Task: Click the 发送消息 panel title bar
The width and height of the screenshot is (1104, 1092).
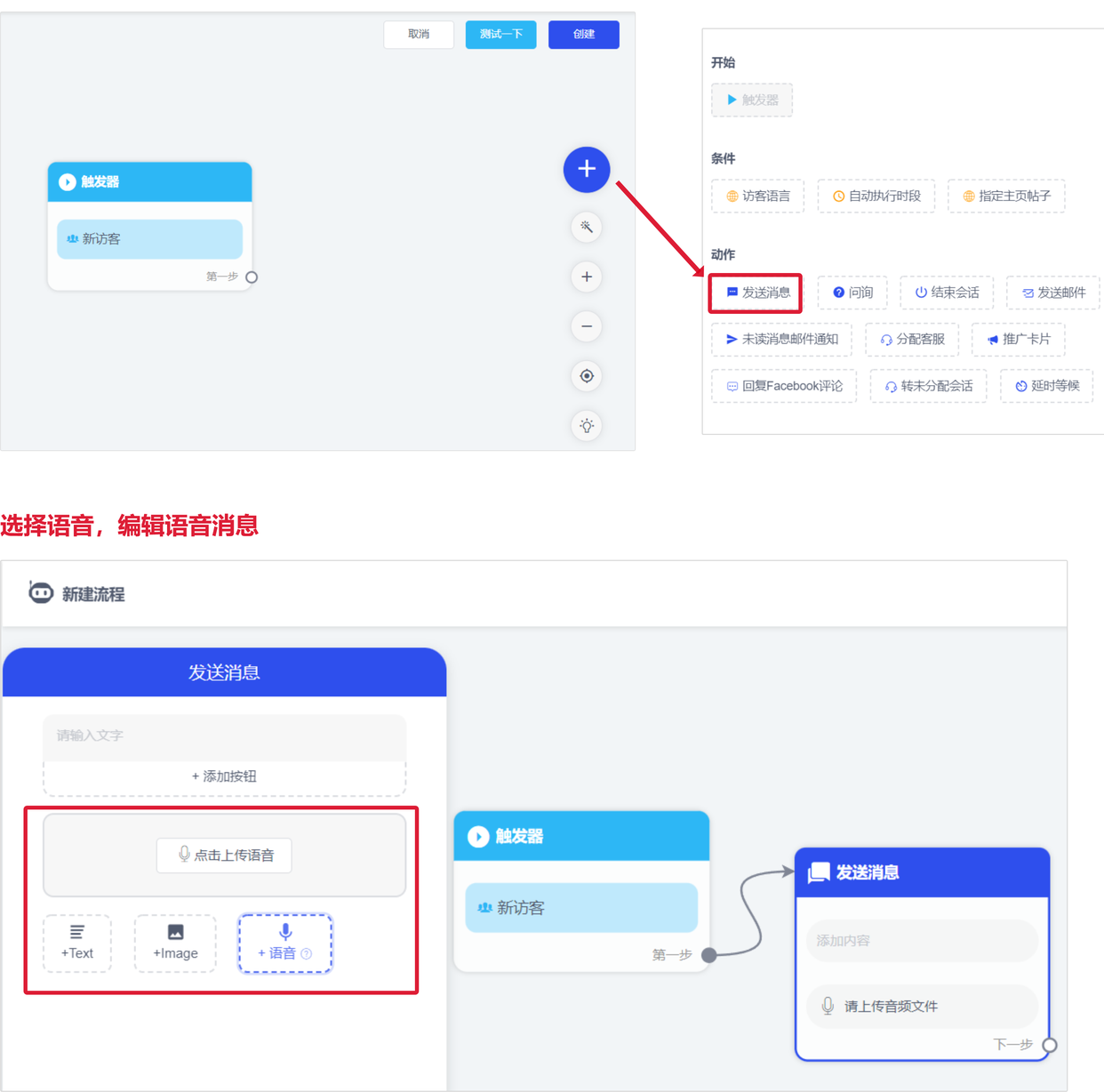Action: tap(225, 672)
